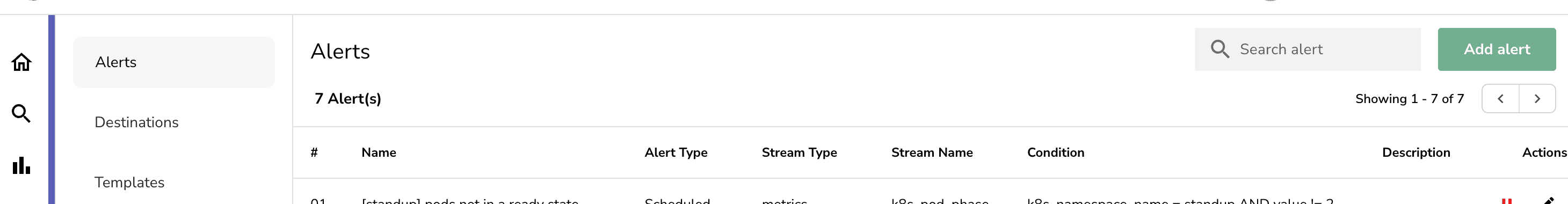The width and height of the screenshot is (1568, 204).
Task: Sort by the Stream Name column header
Action: 931,153
